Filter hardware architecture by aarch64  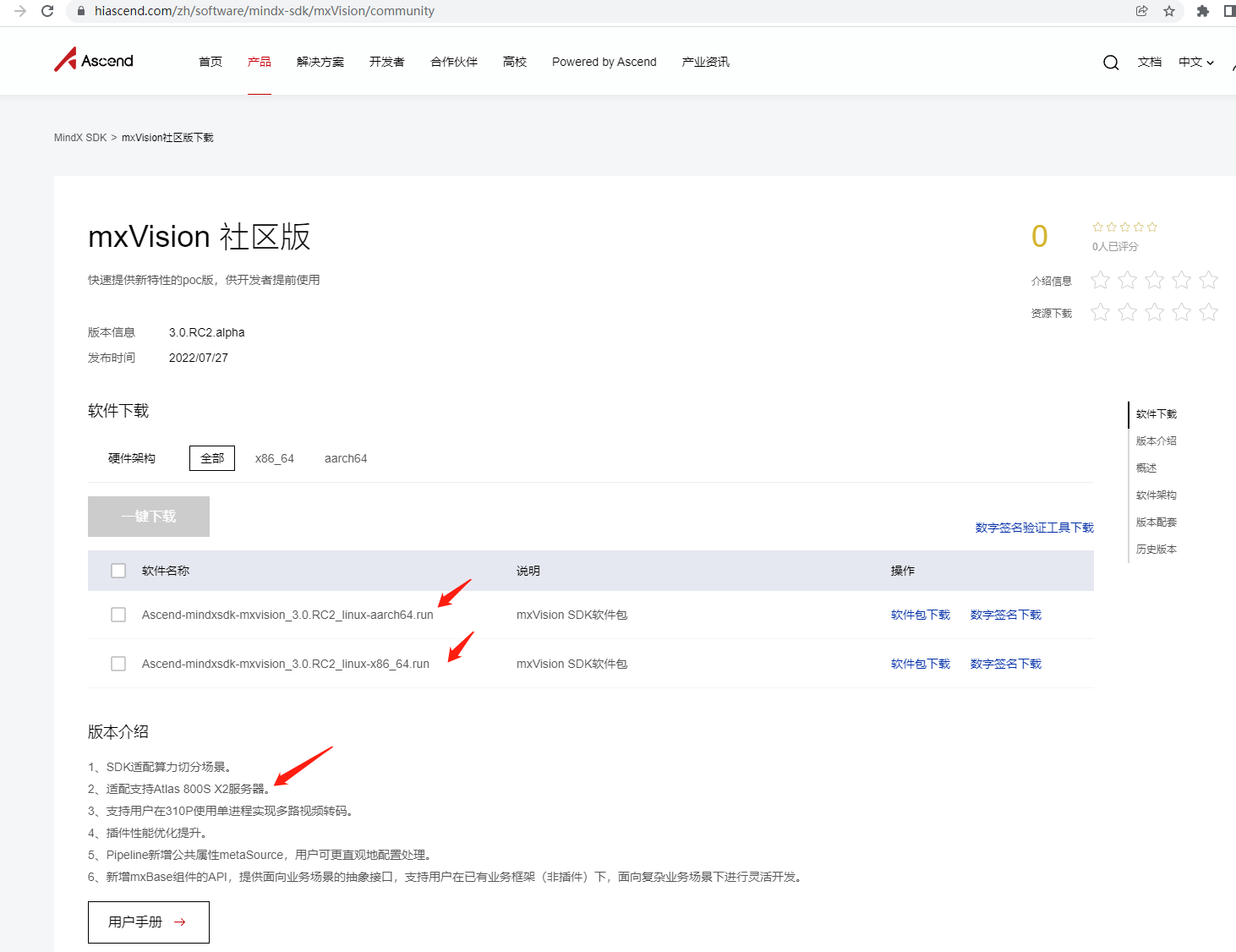[346, 458]
